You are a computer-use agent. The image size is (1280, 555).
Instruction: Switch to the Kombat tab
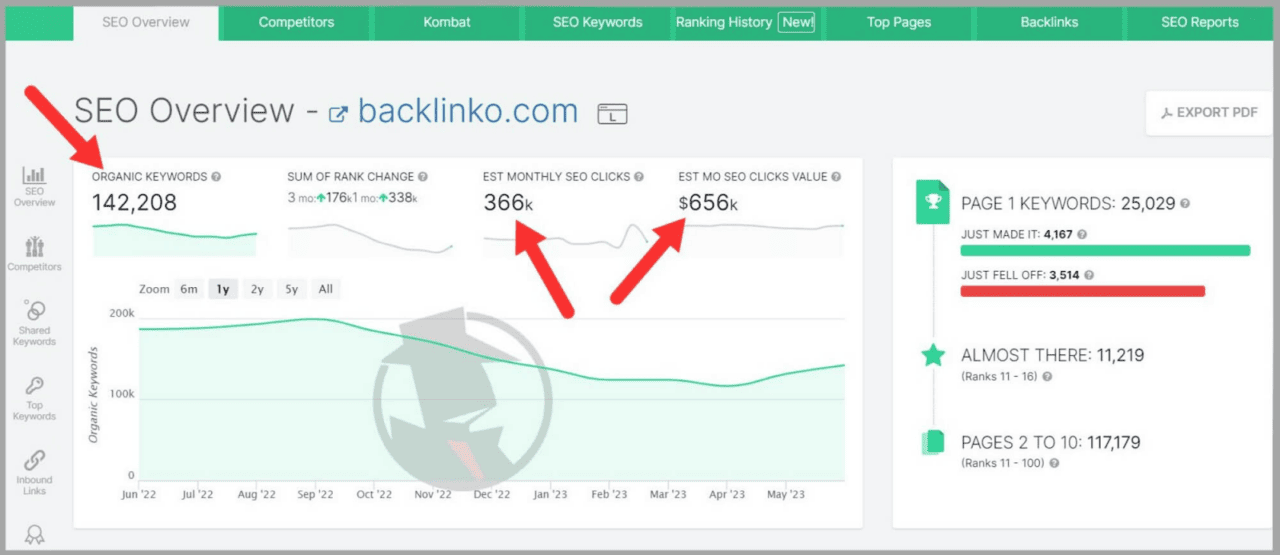pyautogui.click(x=446, y=22)
